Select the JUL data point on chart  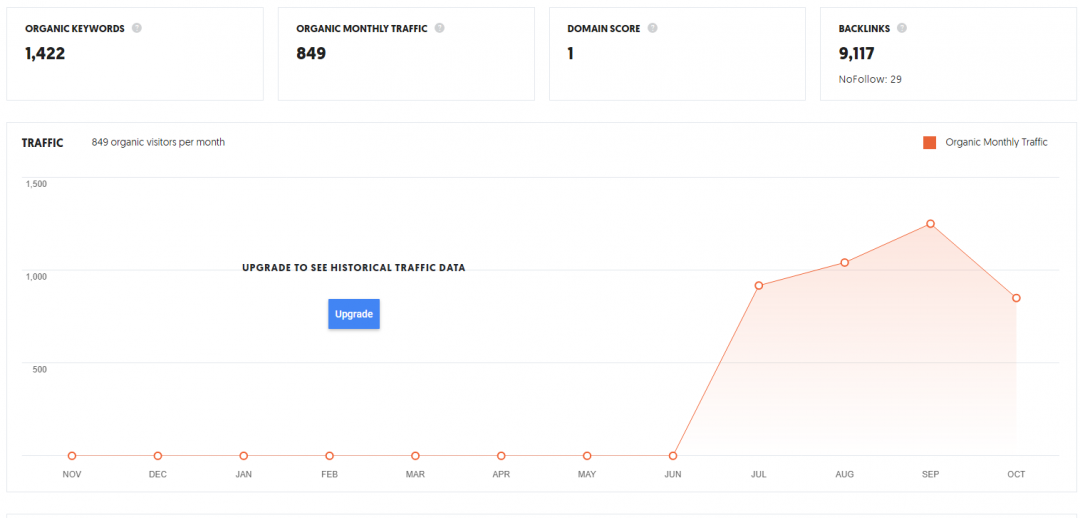click(x=758, y=285)
